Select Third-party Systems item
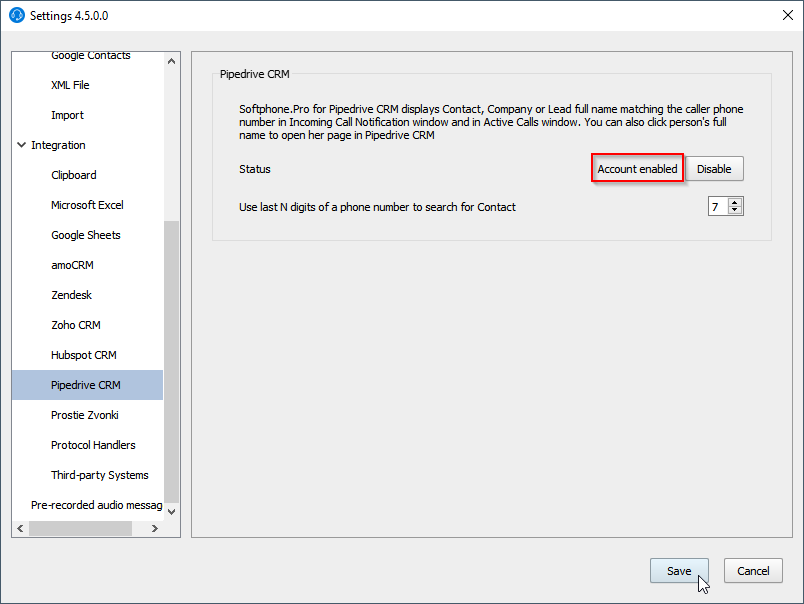 pyautogui.click(x=100, y=475)
